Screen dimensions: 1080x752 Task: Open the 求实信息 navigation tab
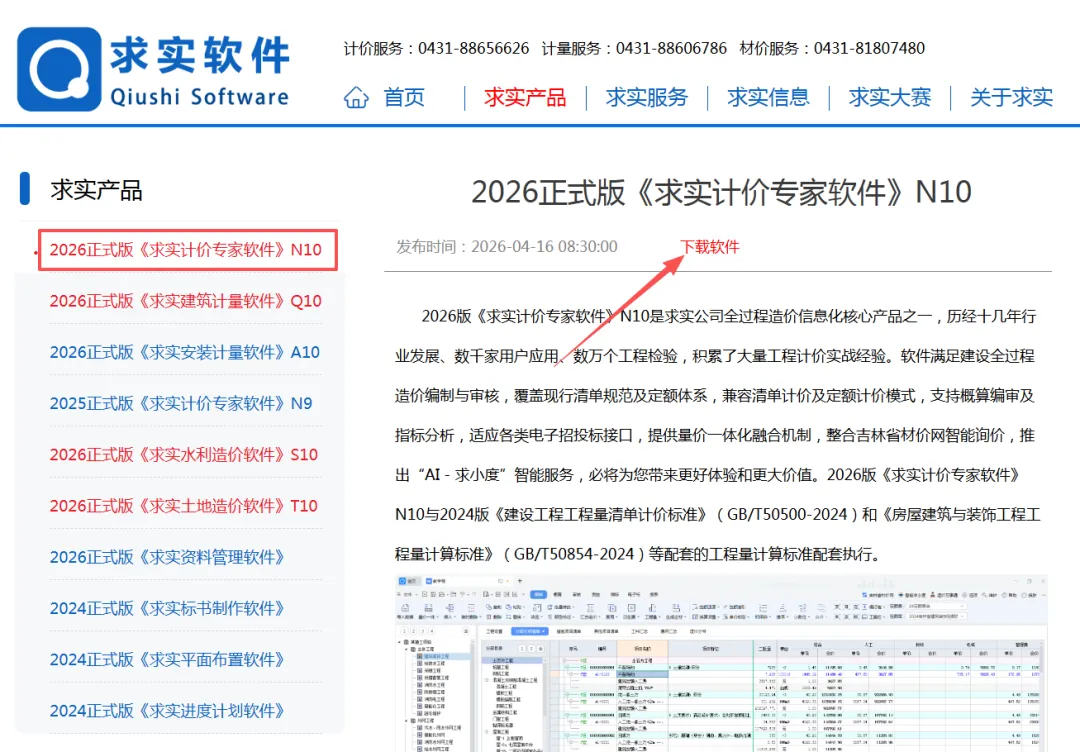click(x=768, y=97)
